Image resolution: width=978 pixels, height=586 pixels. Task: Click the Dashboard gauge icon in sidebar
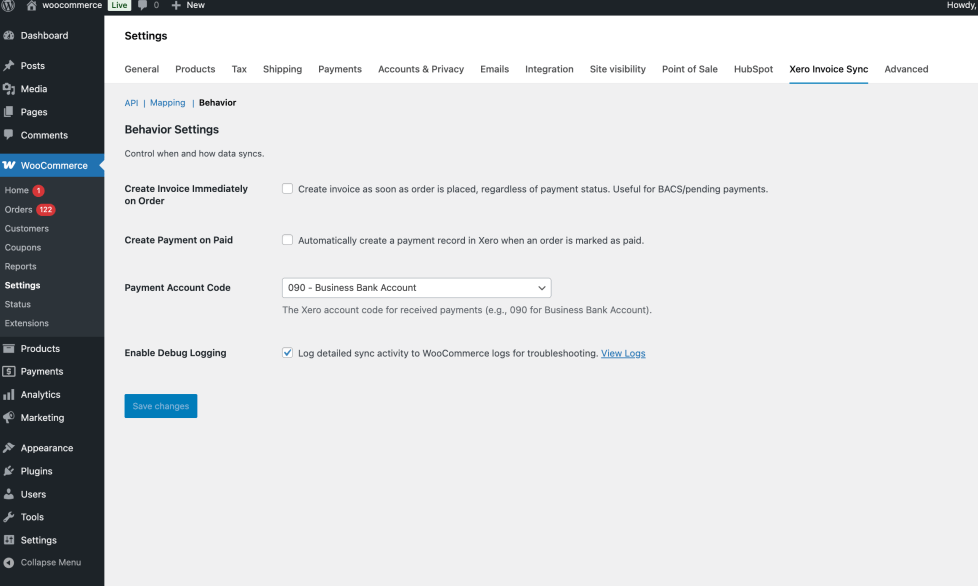[9, 36]
